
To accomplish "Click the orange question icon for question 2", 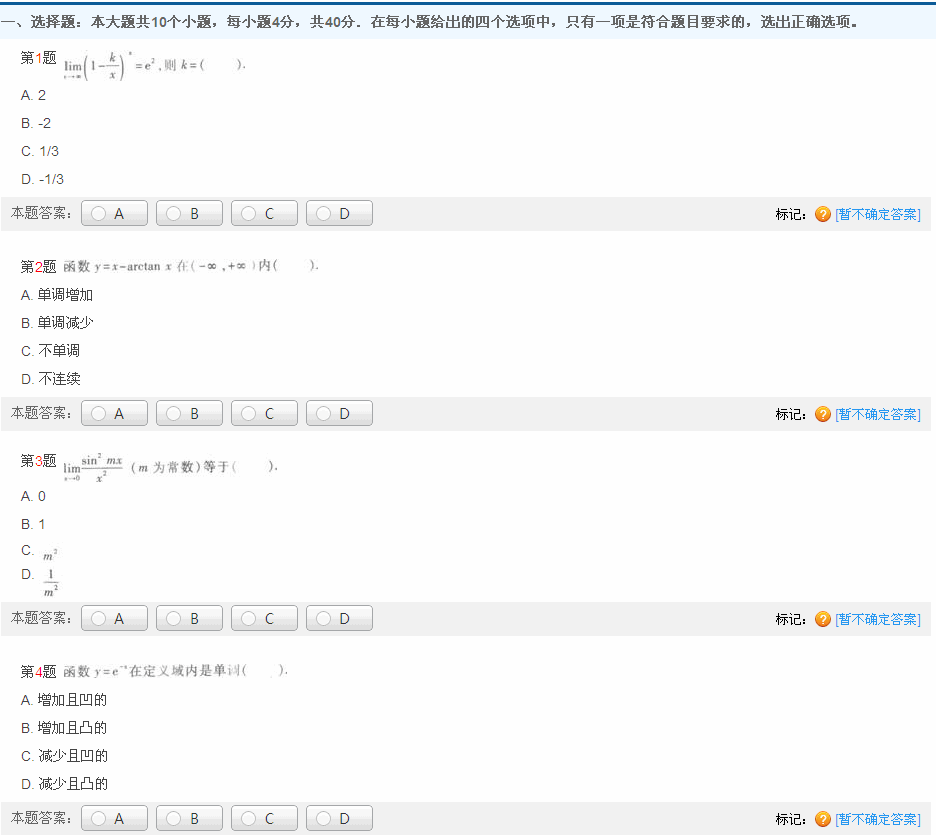I will pyautogui.click(x=823, y=414).
